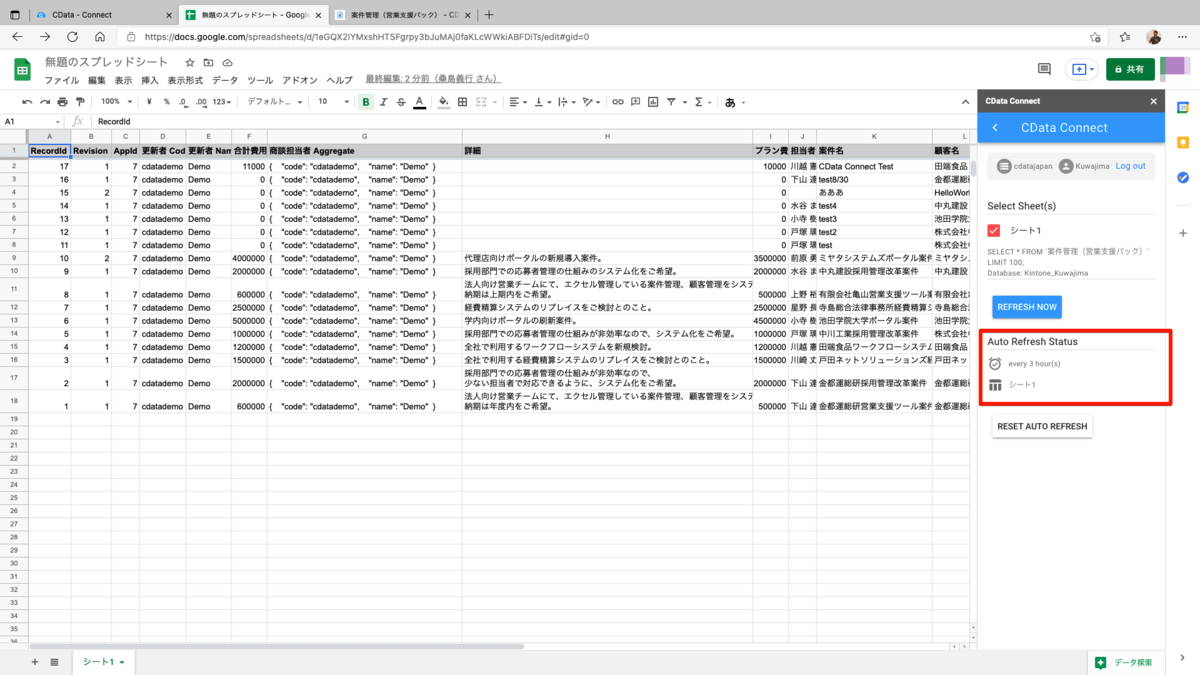This screenshot has height=675, width=1200.
Task: Open the horizontal align dropdown
Action: 517,102
